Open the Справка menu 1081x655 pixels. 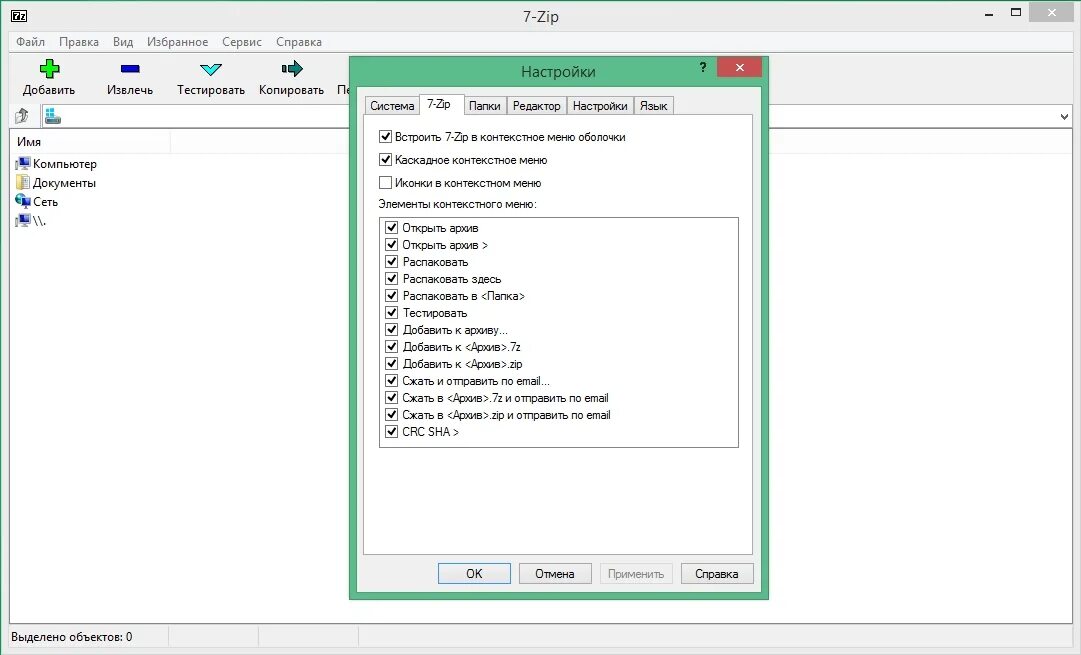coord(299,41)
